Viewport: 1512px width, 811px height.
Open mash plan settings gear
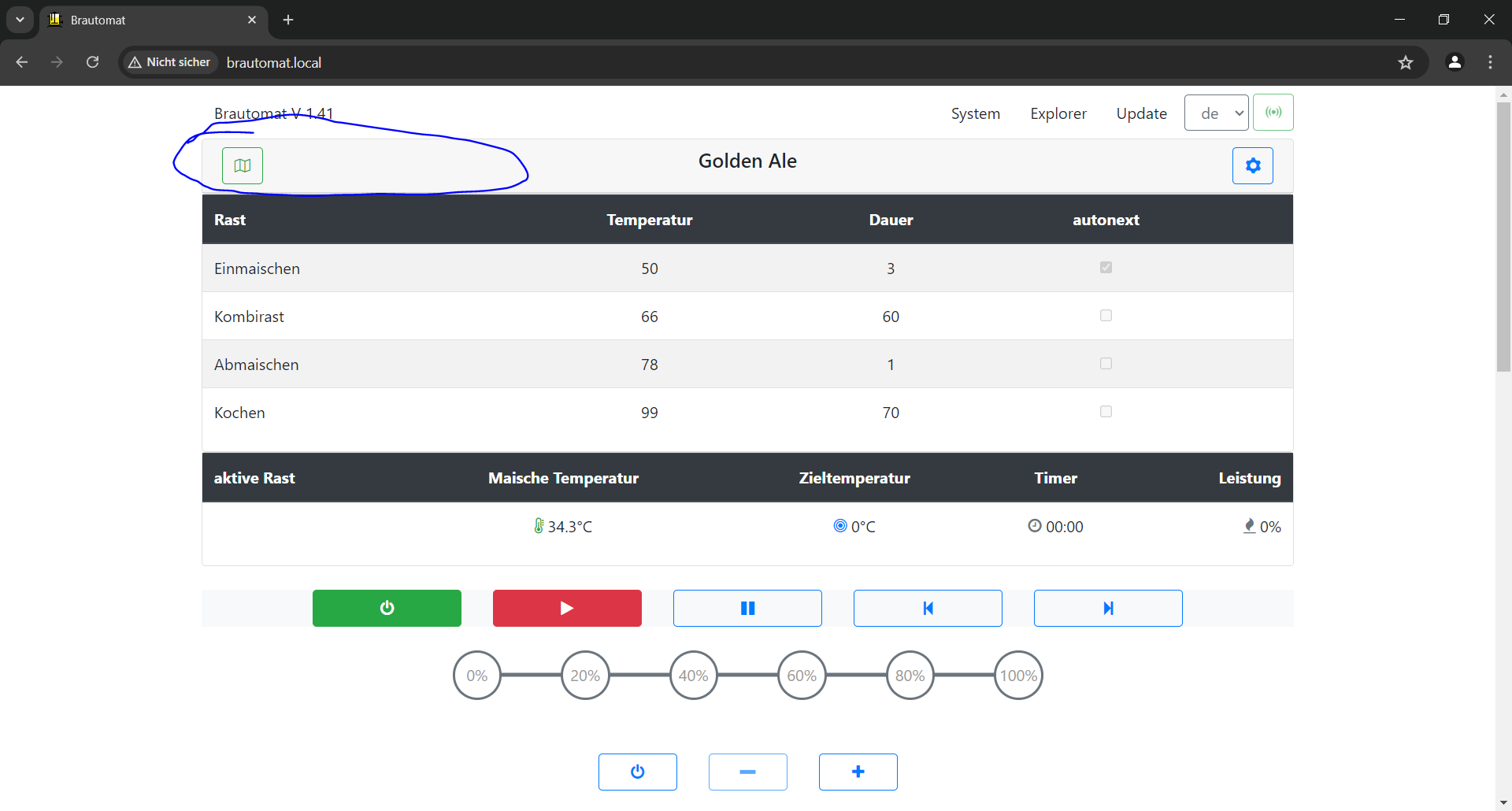pyautogui.click(x=1252, y=166)
